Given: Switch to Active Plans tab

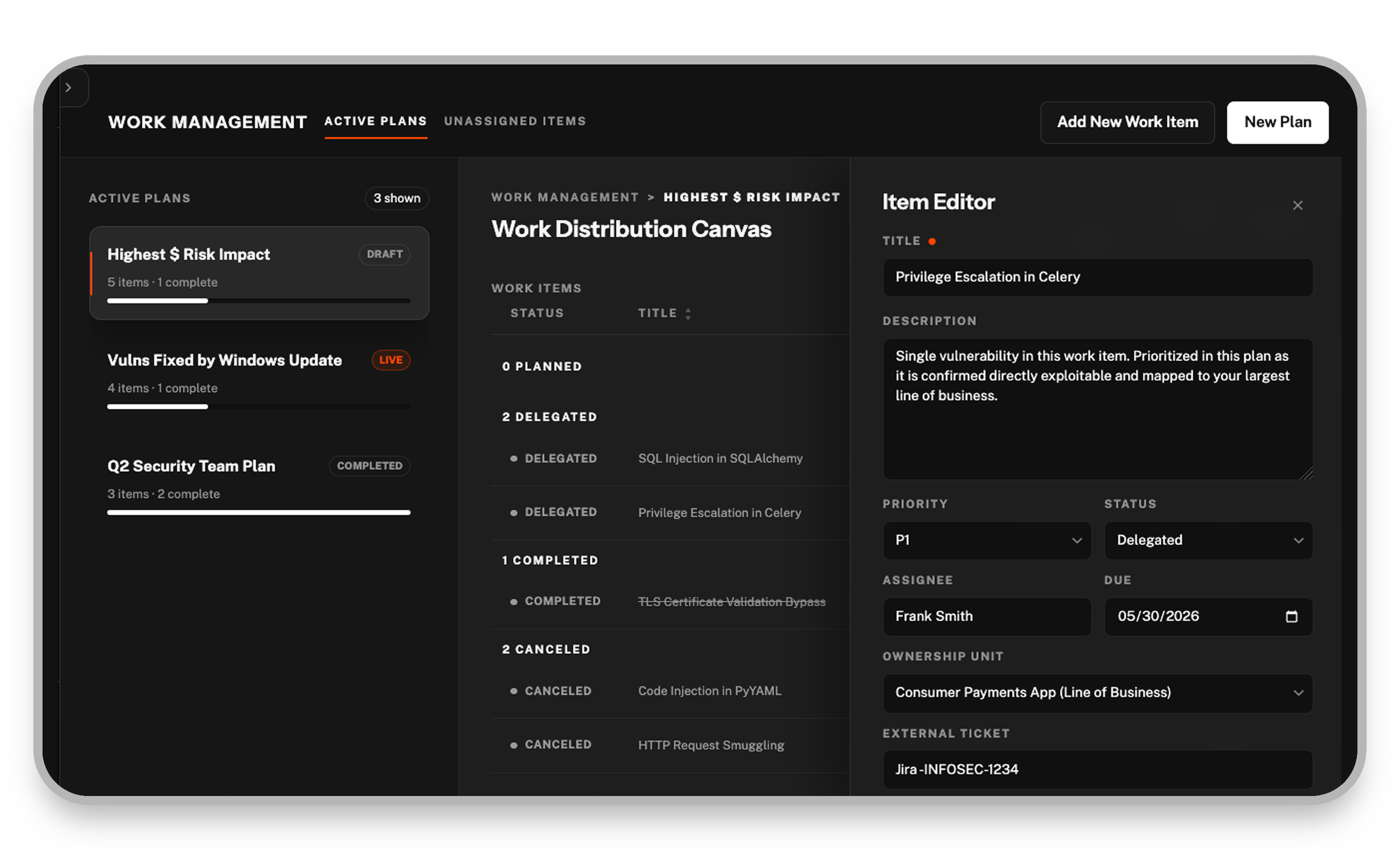Looking at the screenshot, I should point(376,121).
